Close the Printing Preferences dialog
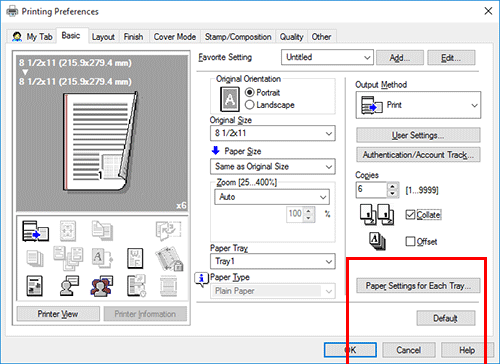The width and height of the screenshot is (500, 364). pos(488,11)
